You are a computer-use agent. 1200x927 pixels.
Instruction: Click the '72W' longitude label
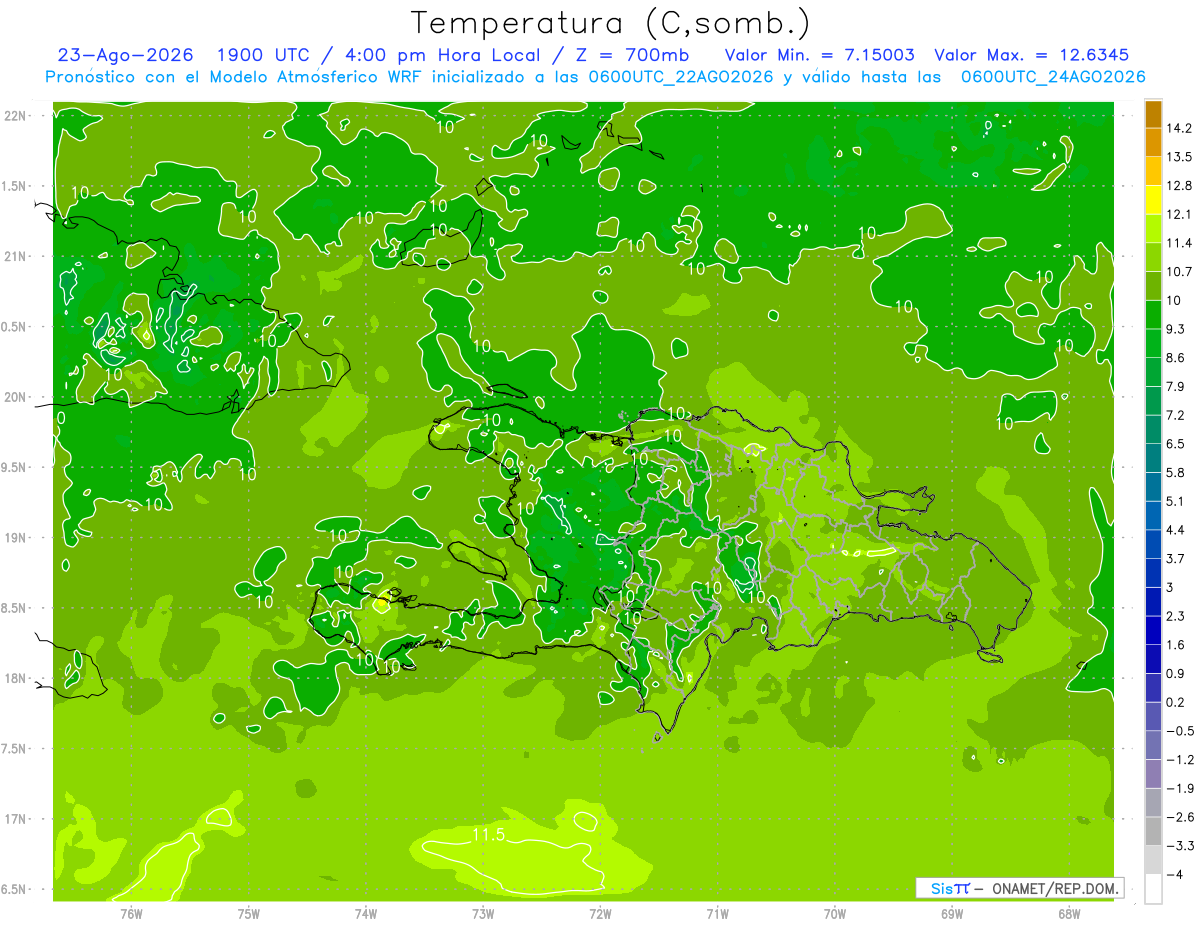click(600, 914)
